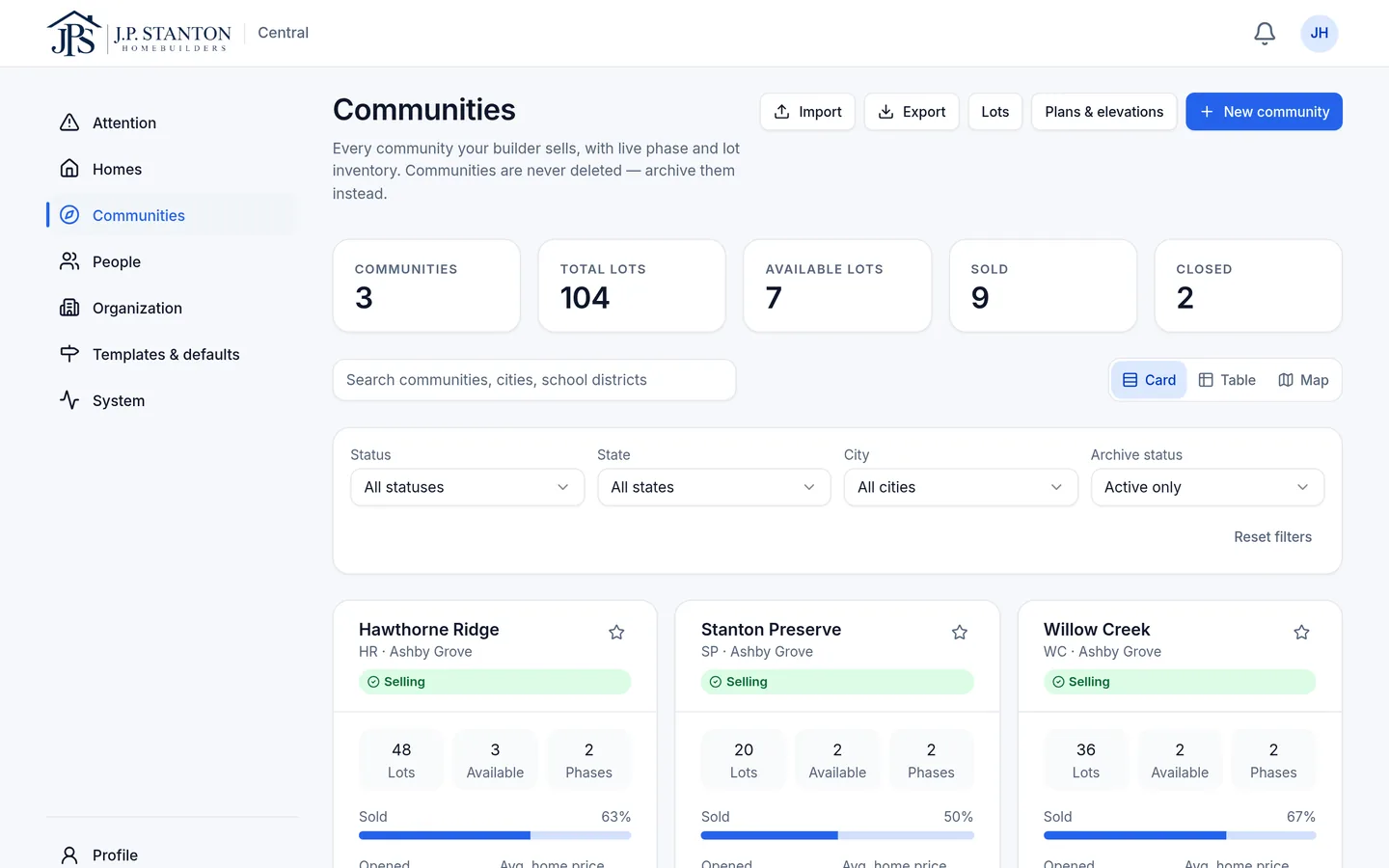Open Plans & elevations

point(1103,112)
